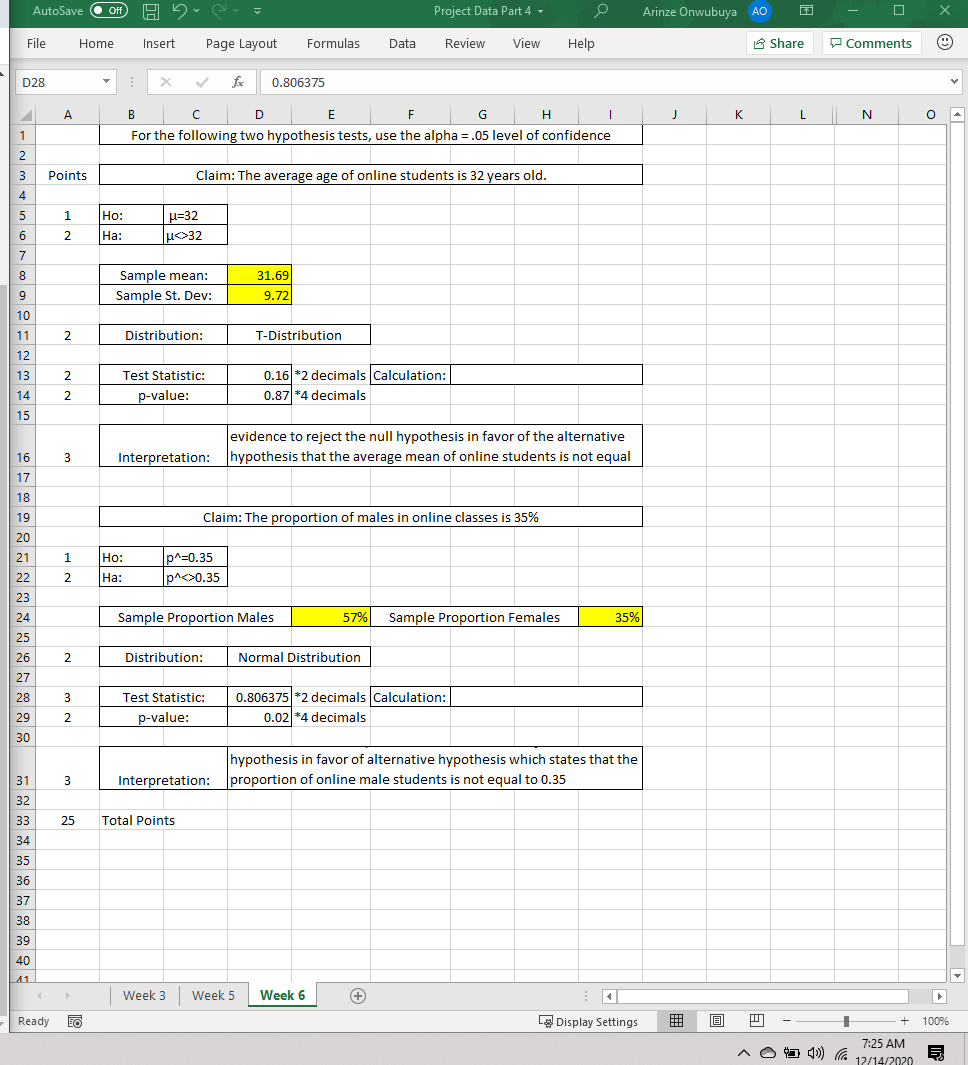Click the zoom slider handle
Screen dimensions: 968x1065
pos(846,1021)
